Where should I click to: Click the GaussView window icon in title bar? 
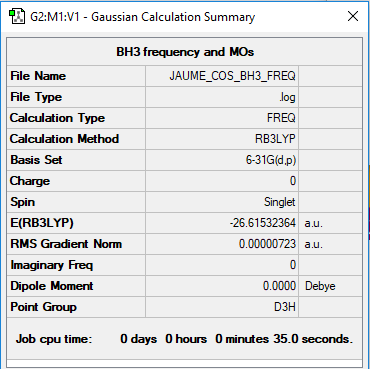point(17,16)
